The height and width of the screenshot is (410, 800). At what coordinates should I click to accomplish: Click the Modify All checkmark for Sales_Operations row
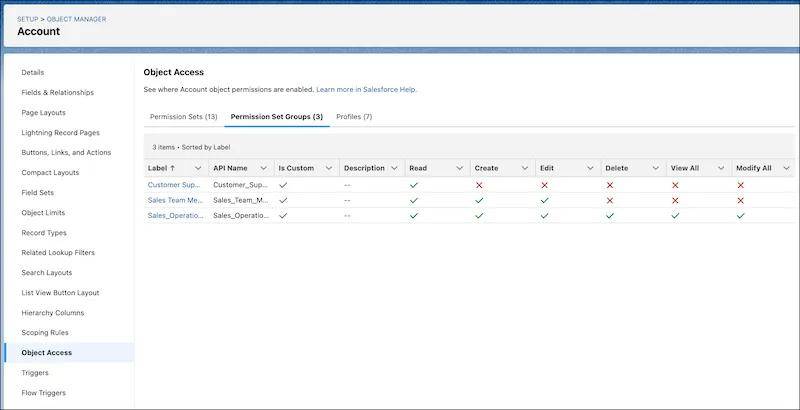point(740,215)
